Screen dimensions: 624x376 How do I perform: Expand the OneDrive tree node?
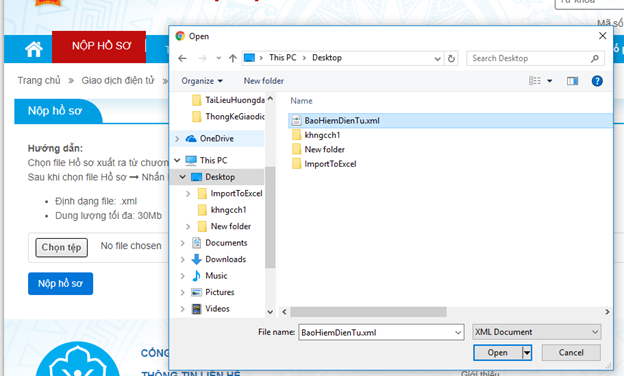[177, 138]
